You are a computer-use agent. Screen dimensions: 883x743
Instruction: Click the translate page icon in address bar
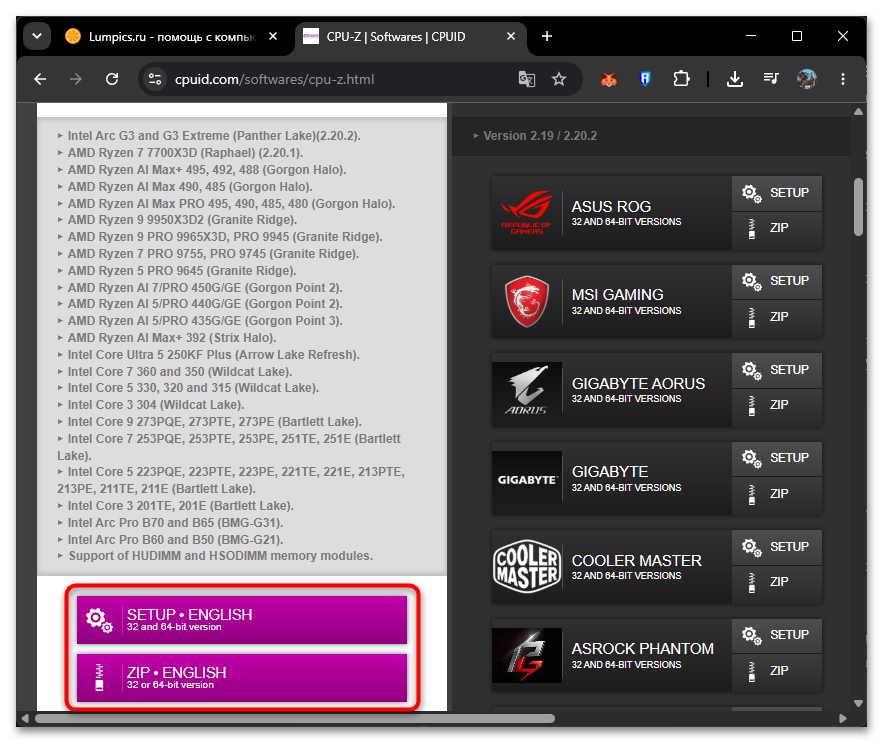point(527,79)
